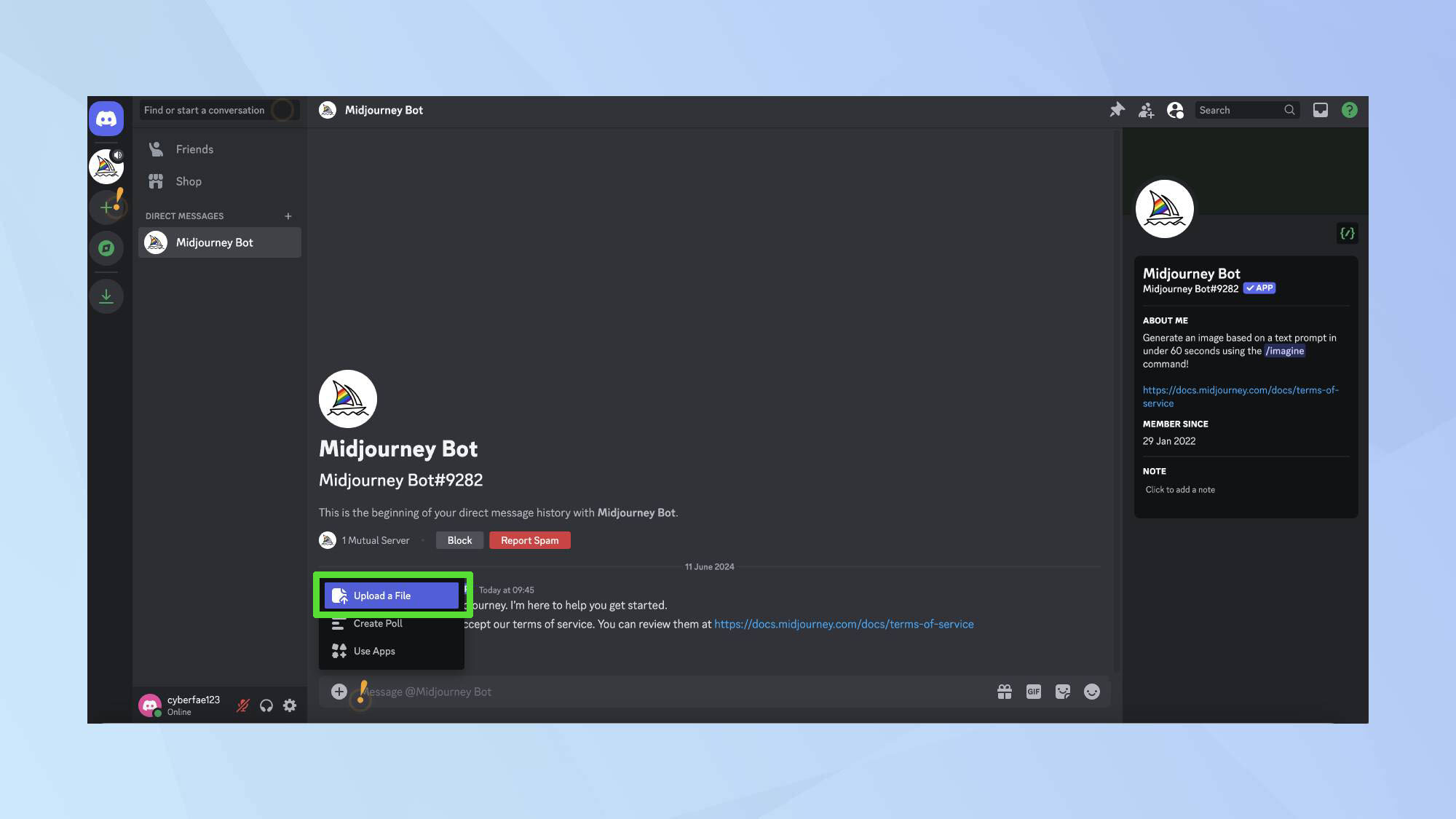The image size is (1456, 819).
Task: Select Upload a File from the menu
Action: (x=392, y=596)
